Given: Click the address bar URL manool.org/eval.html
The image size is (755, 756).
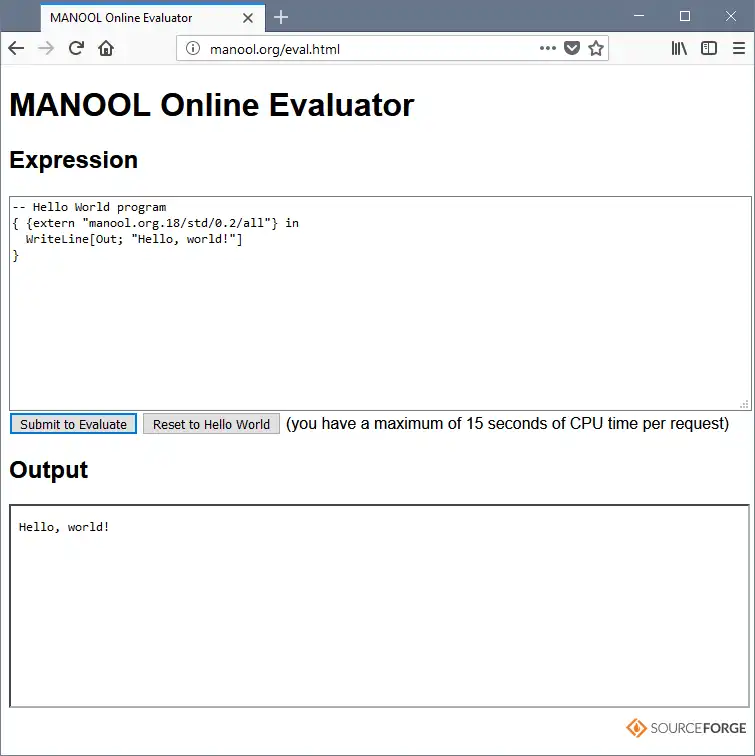Looking at the screenshot, I should (275, 49).
